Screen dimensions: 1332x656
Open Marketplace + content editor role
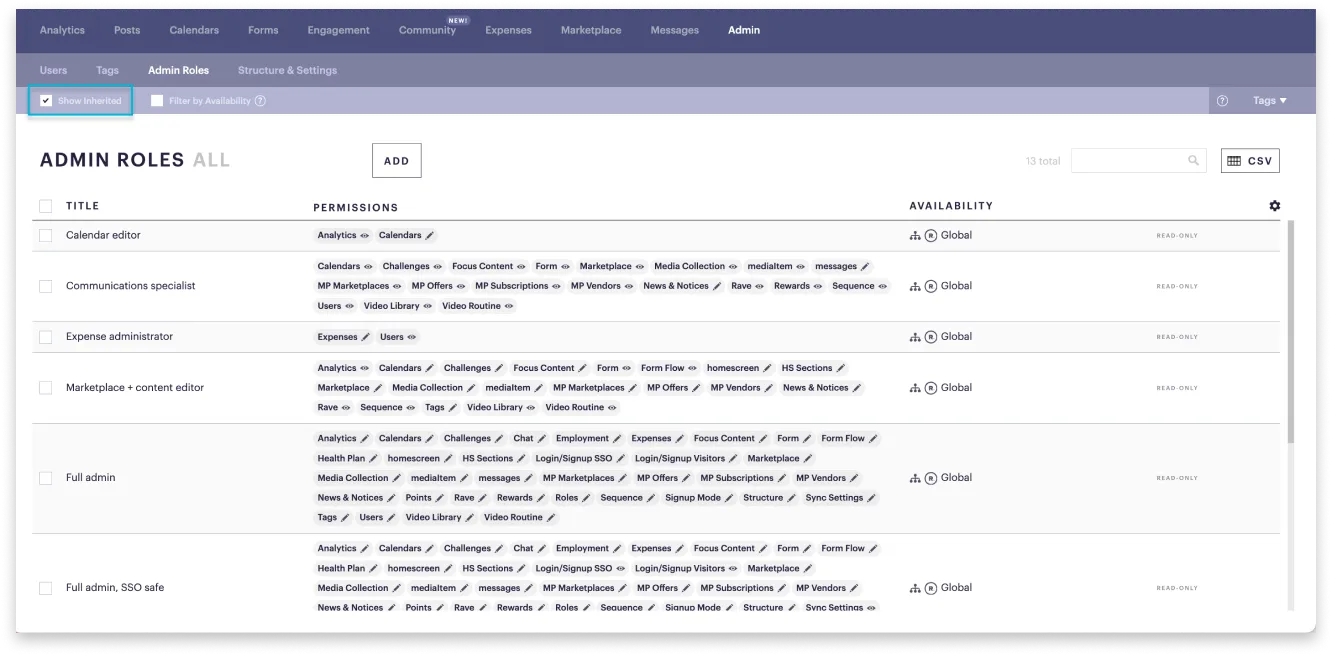click(135, 388)
